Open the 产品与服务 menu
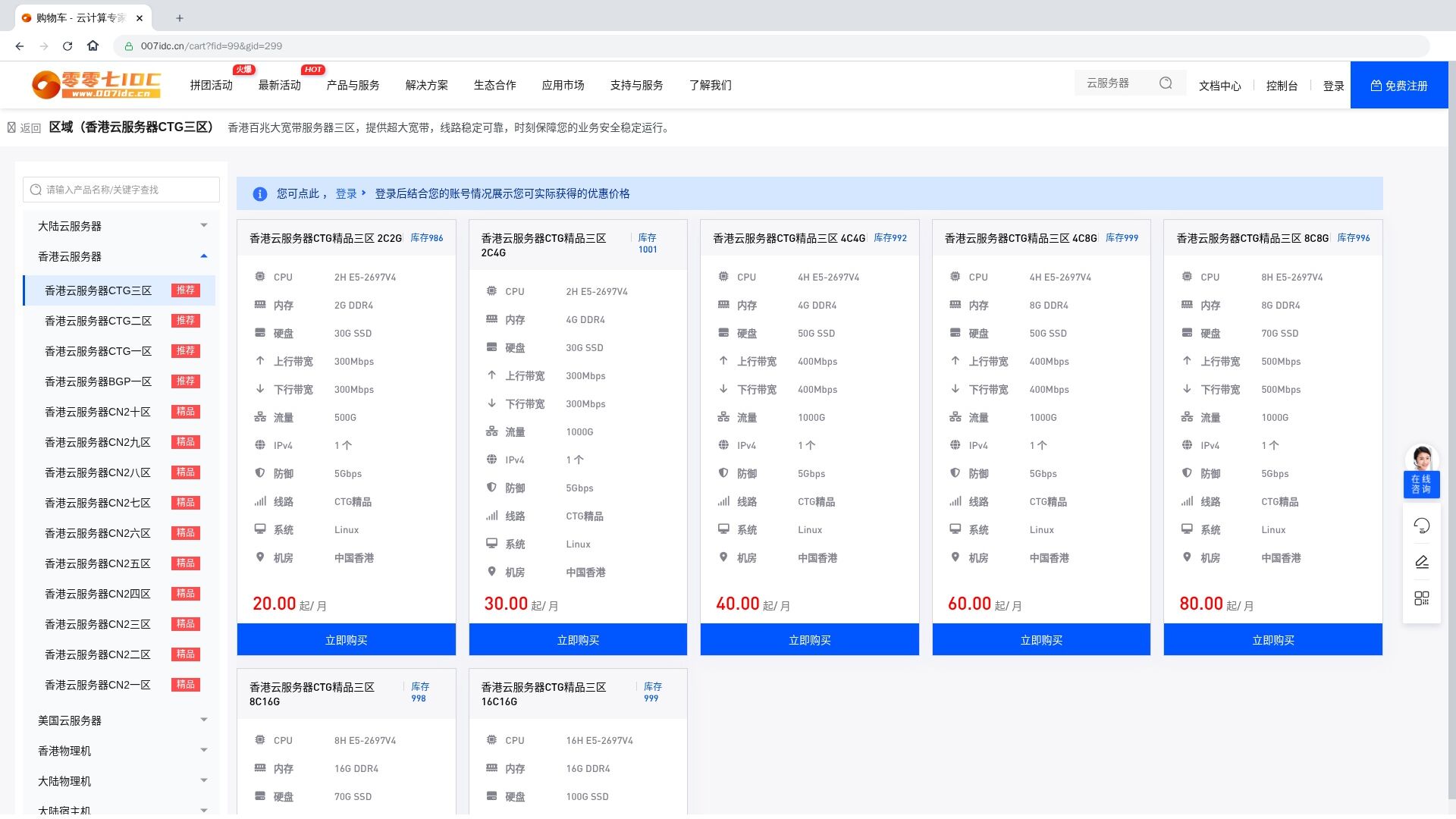Screen dimensions: 1456x819 coord(353,85)
